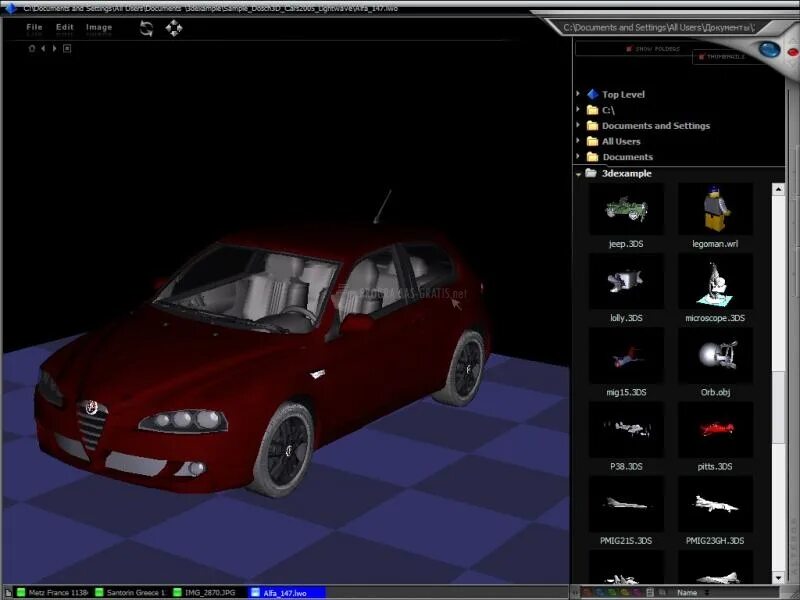
Task: Click the blue oval button at top right
Action: (769, 49)
